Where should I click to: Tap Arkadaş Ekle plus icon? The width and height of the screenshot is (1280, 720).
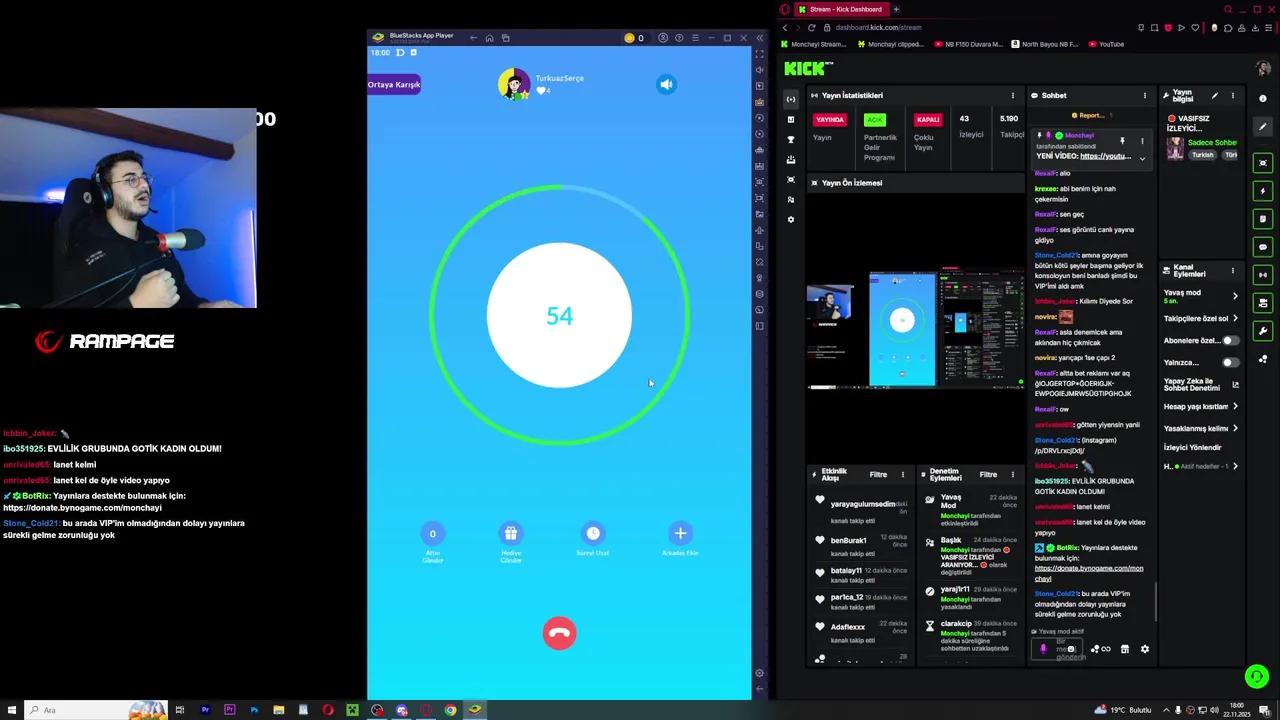point(680,533)
